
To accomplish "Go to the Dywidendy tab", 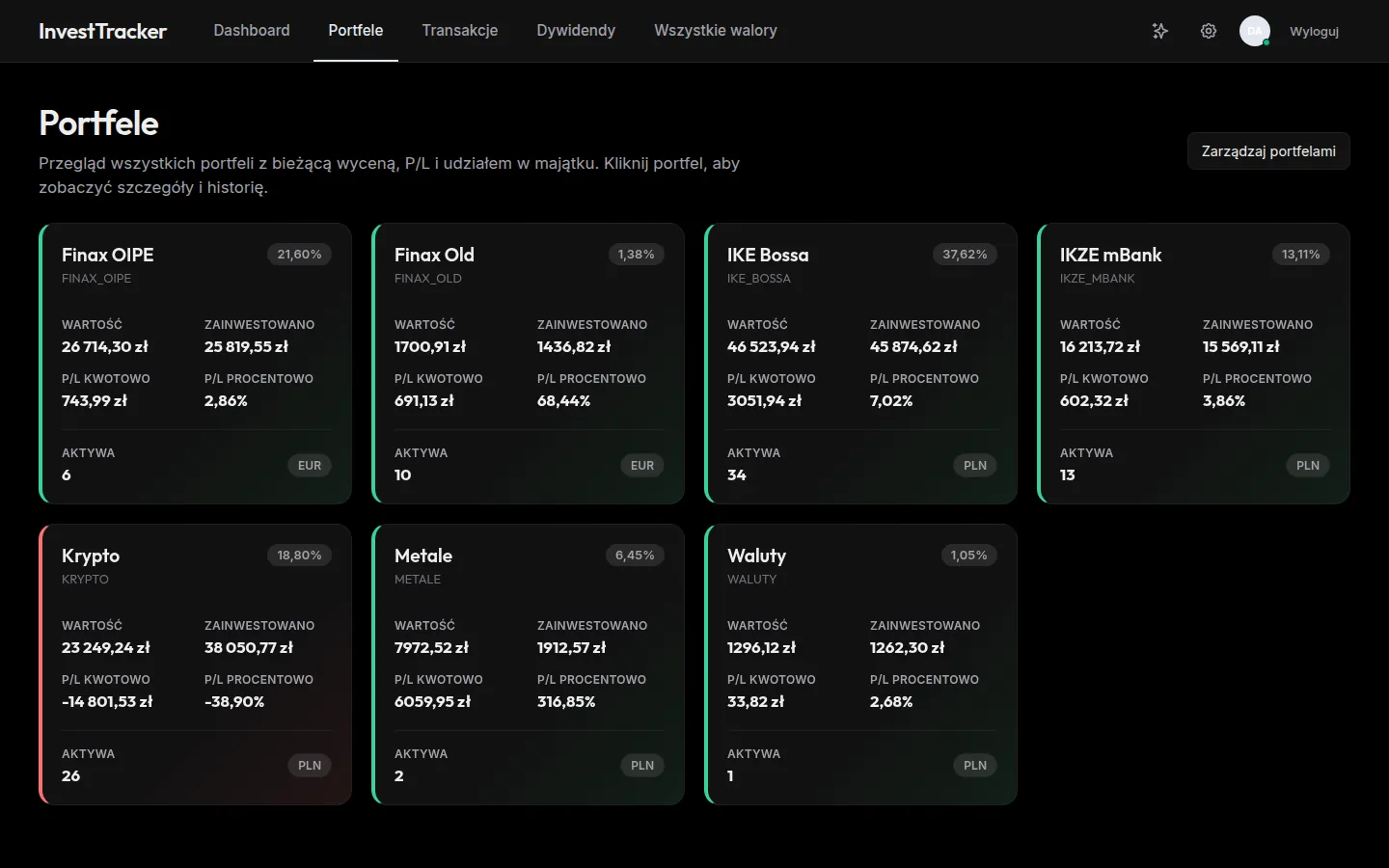I will pos(576,31).
